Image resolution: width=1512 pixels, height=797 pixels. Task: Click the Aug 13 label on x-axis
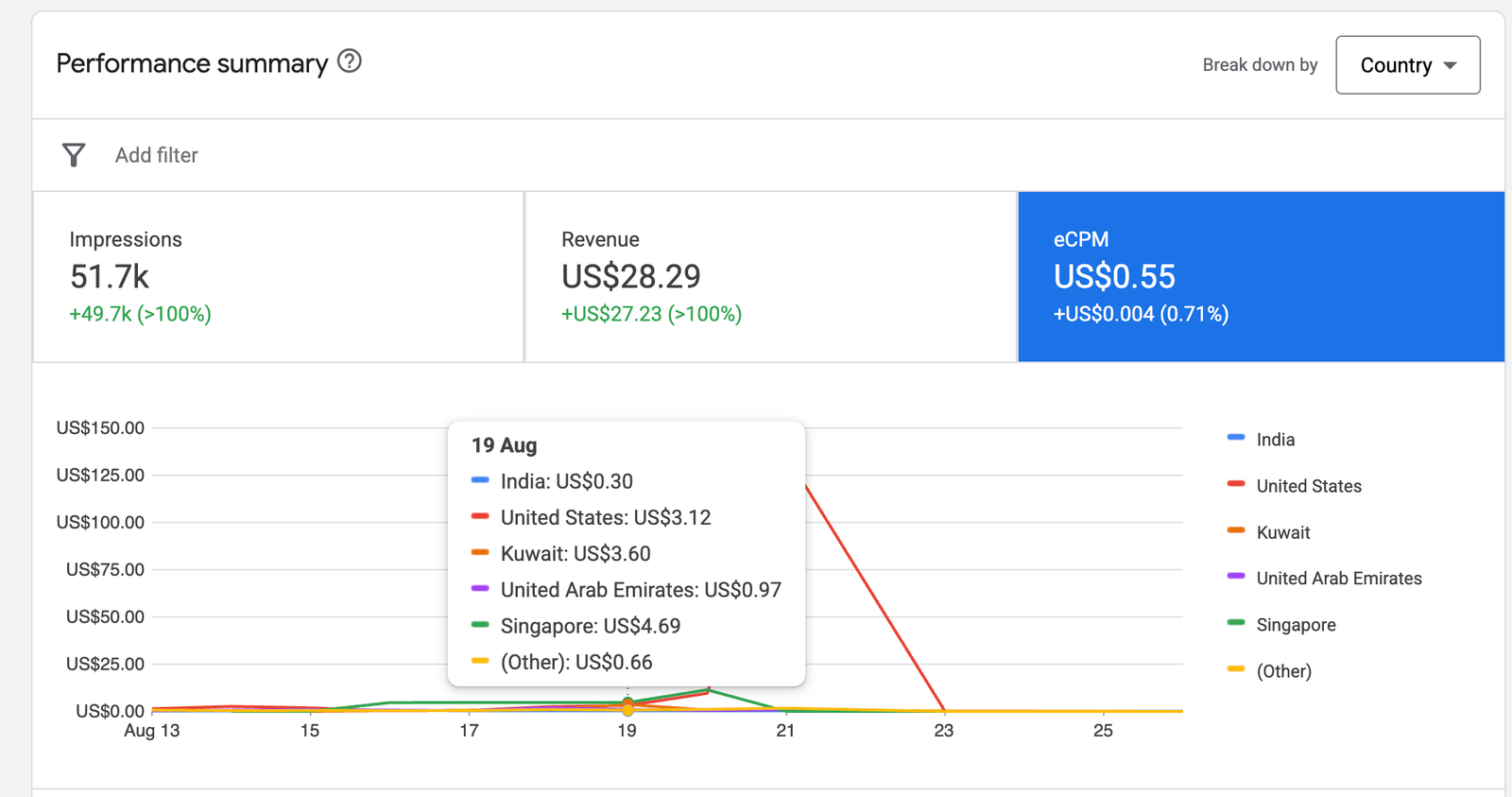[x=152, y=731]
